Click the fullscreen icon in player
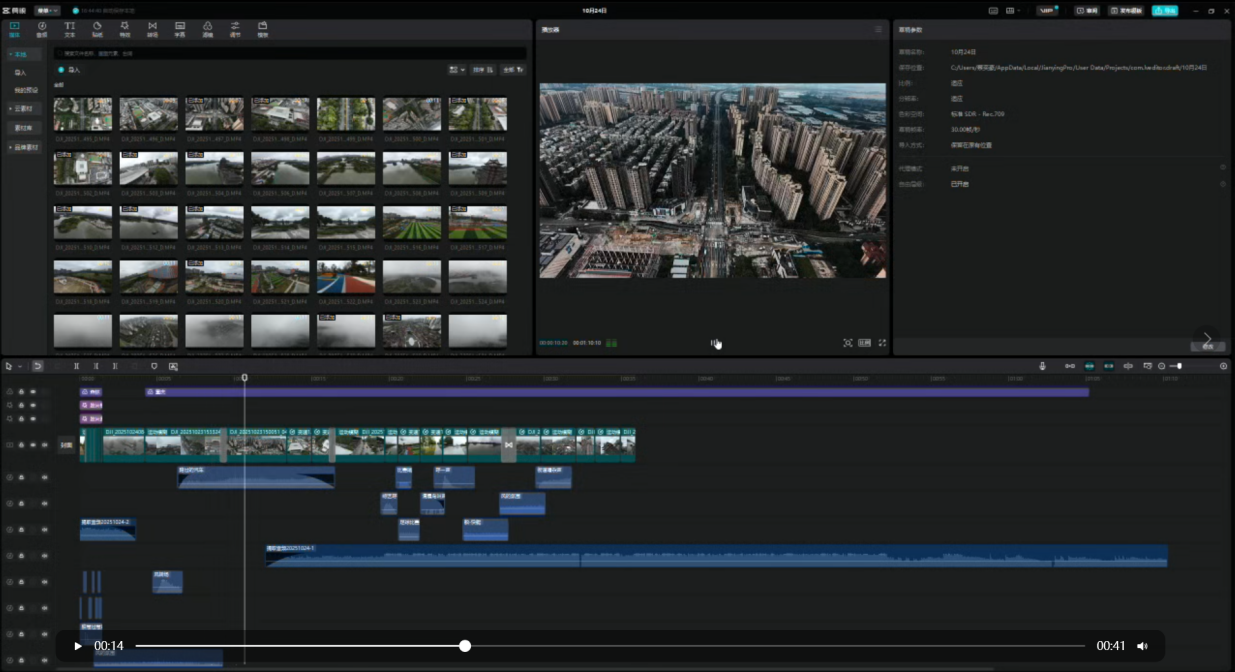 coord(882,343)
